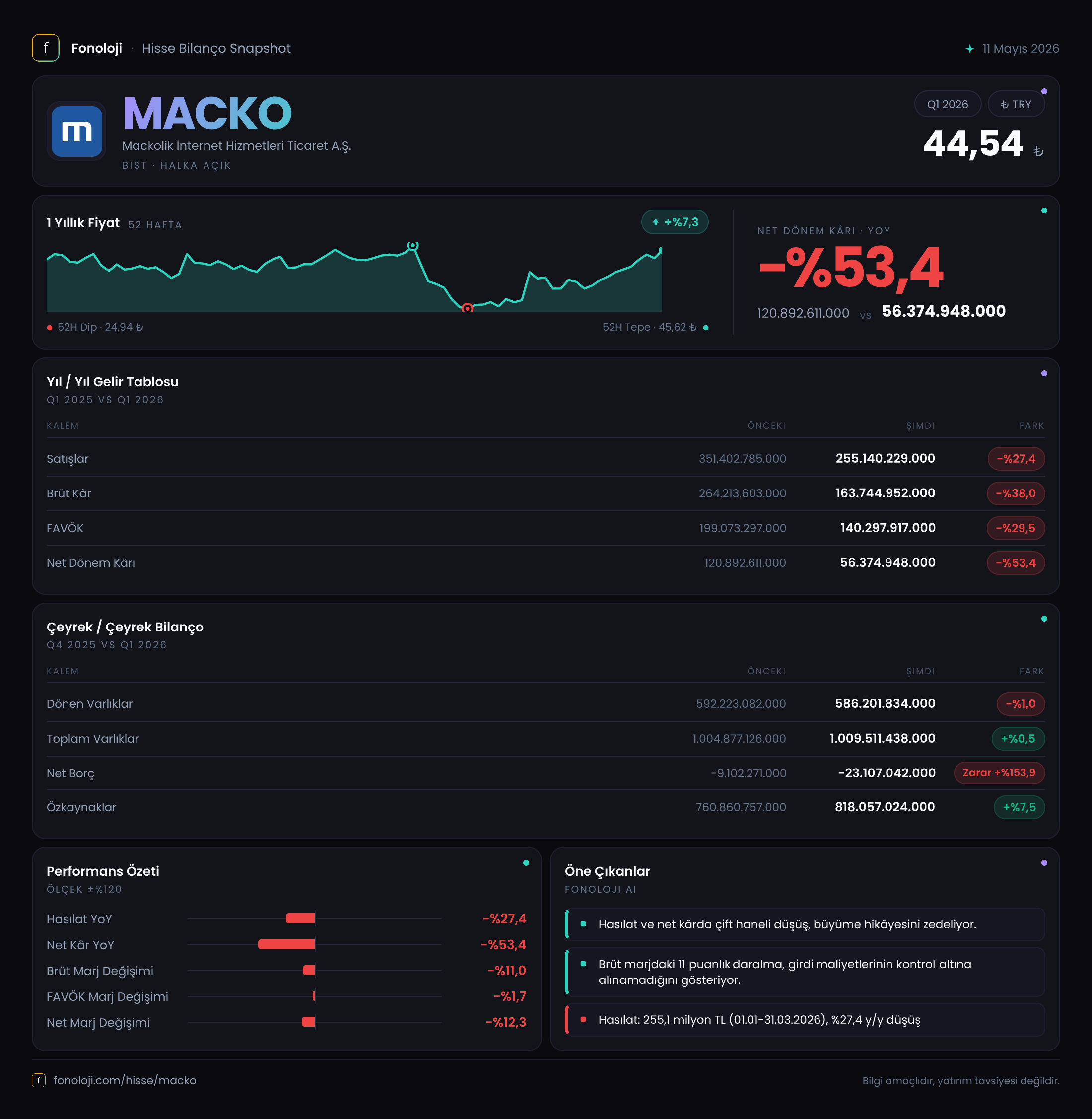Select the chart's red 52-week low marker

468,309
